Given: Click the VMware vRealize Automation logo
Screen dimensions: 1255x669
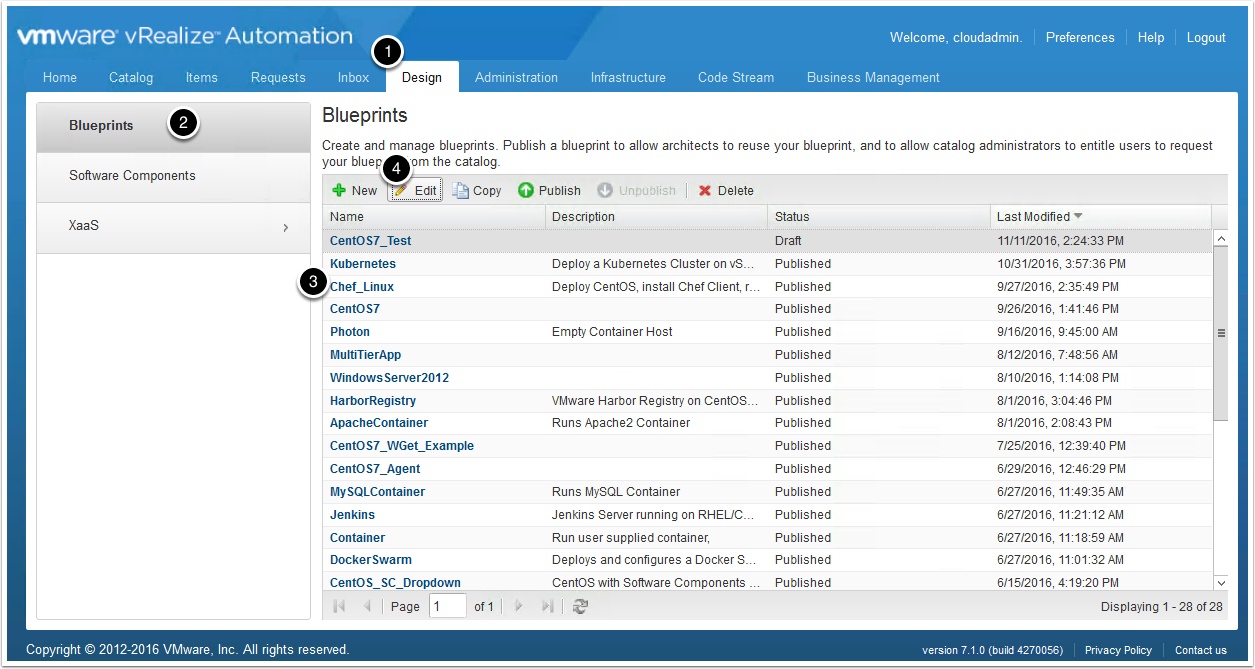Looking at the screenshot, I should pos(184,36).
